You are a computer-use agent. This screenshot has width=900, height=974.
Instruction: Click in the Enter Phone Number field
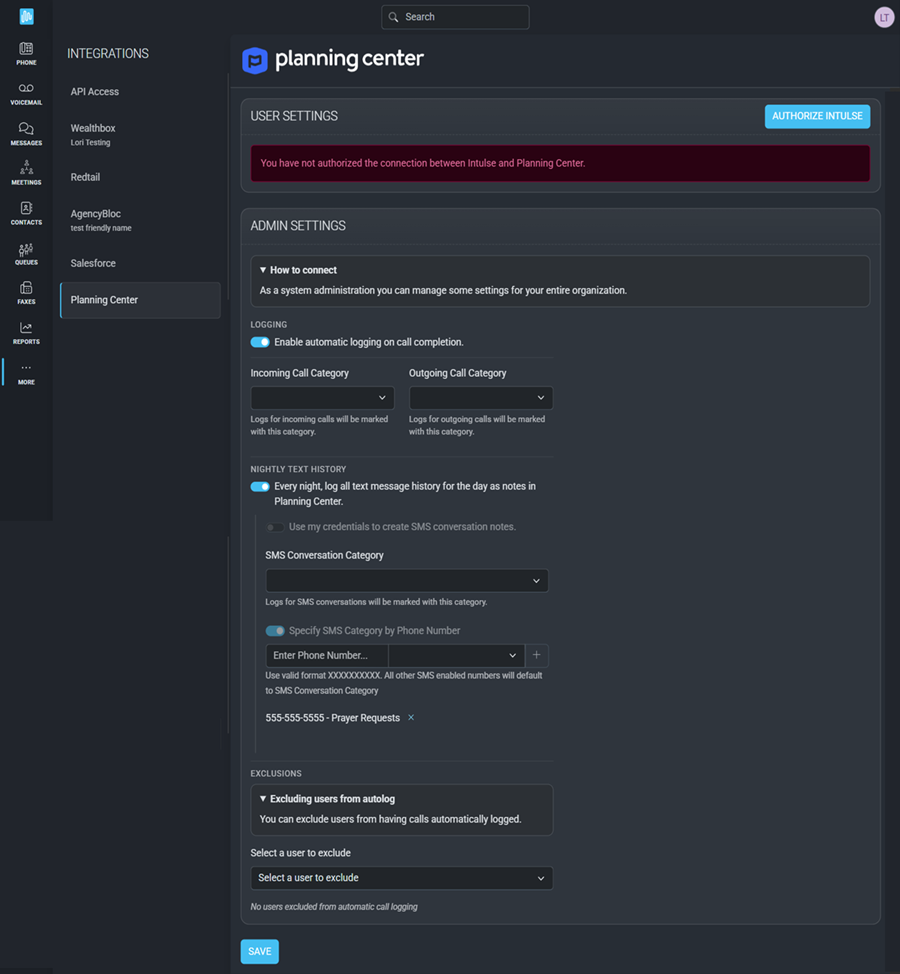tap(327, 656)
